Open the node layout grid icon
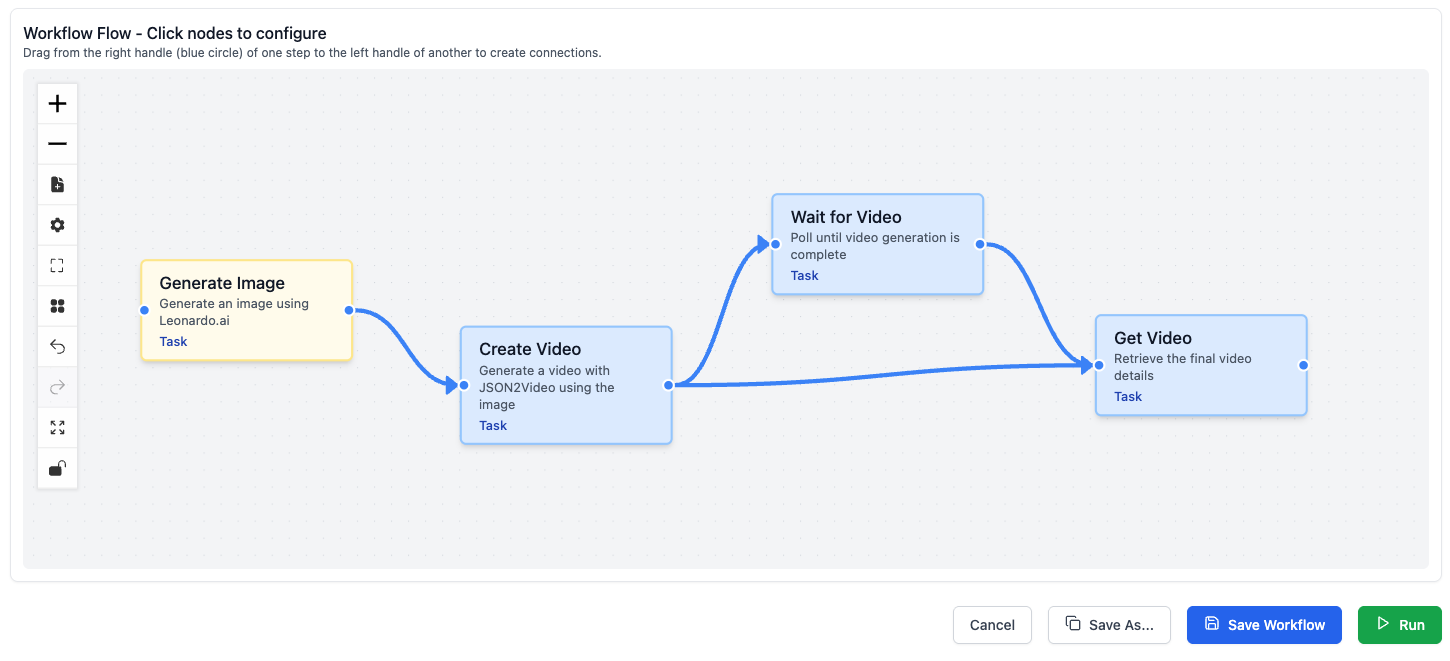This screenshot has height=661, width=1450. click(x=57, y=305)
